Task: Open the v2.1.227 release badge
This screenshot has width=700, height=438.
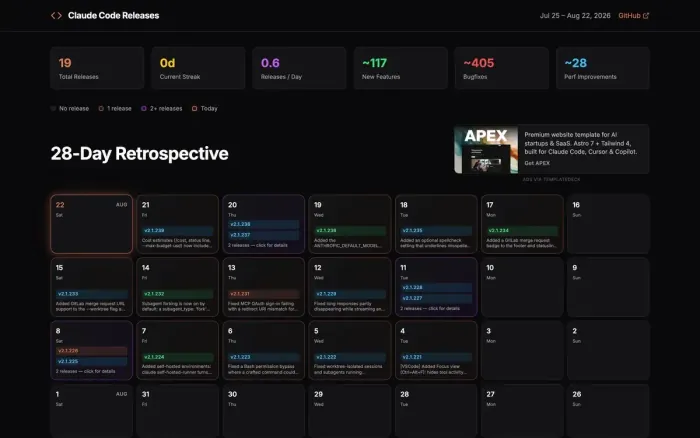Action: pos(436,298)
